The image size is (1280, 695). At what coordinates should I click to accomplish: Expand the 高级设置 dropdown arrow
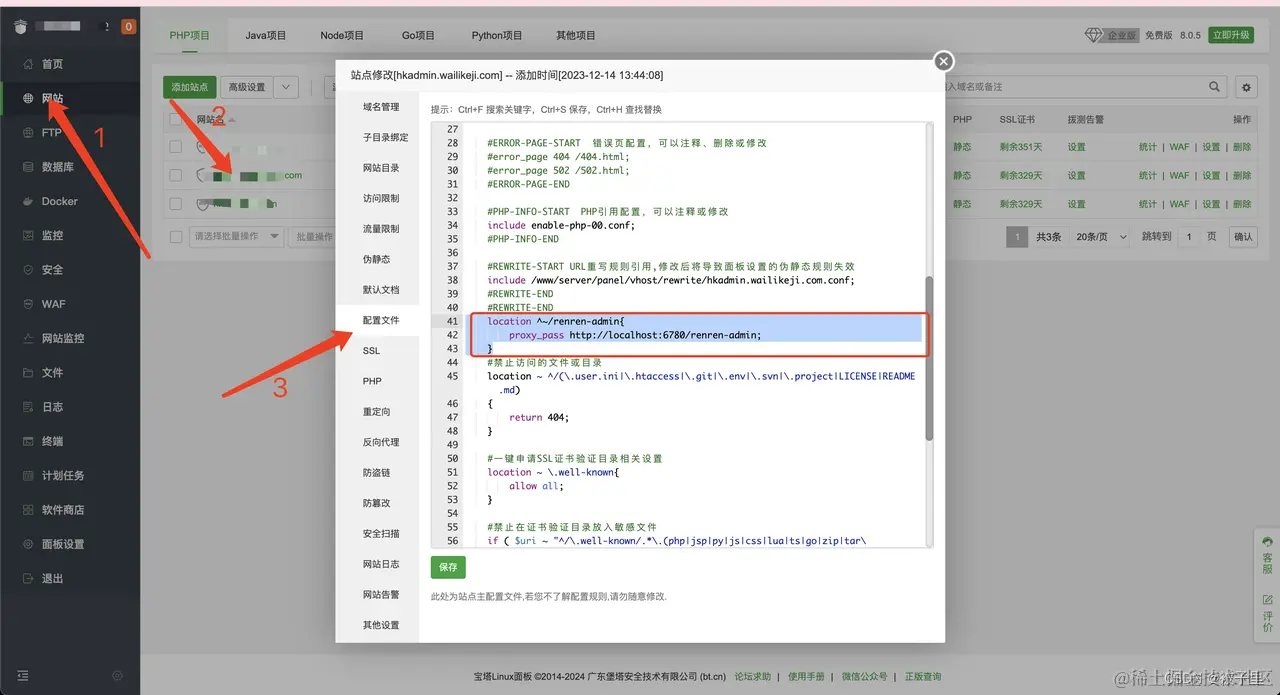click(286, 87)
